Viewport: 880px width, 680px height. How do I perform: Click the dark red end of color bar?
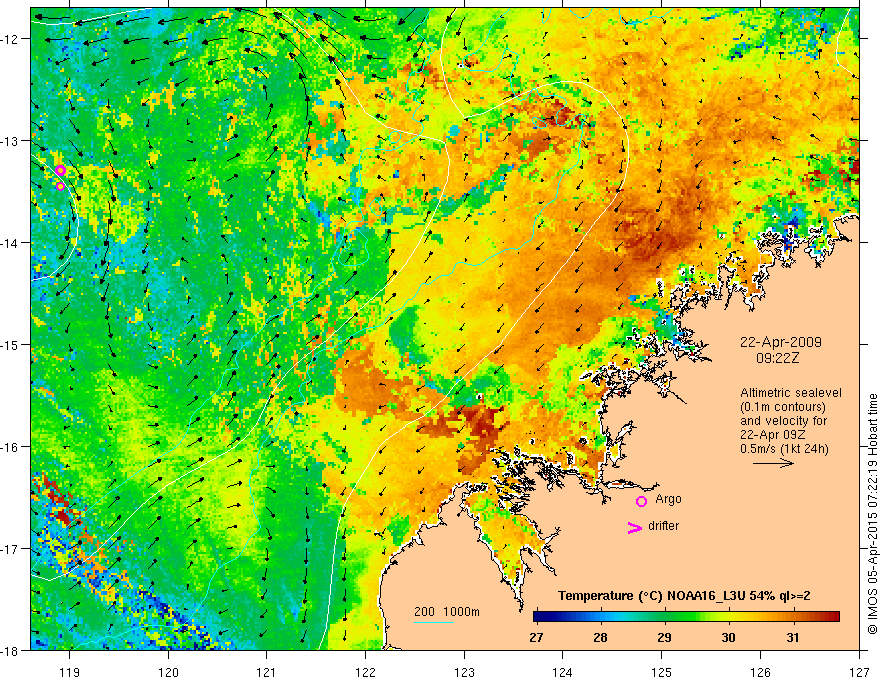(834, 617)
